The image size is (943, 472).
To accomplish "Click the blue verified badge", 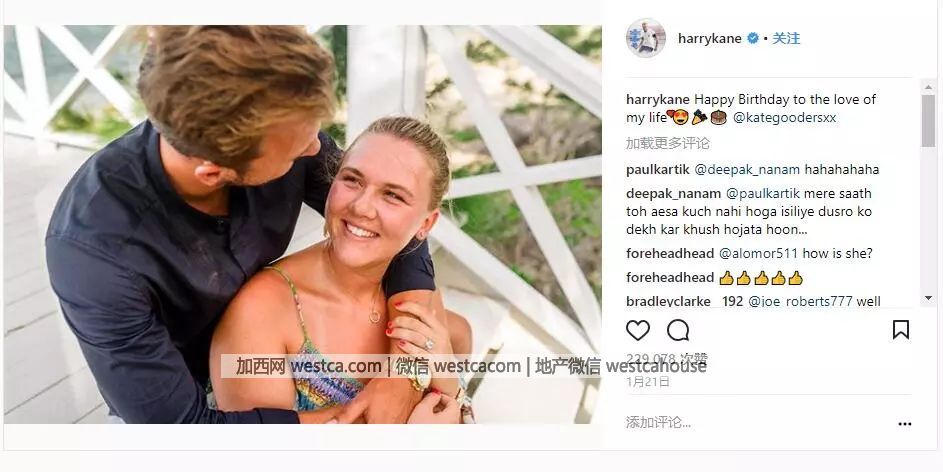I will (x=752, y=38).
